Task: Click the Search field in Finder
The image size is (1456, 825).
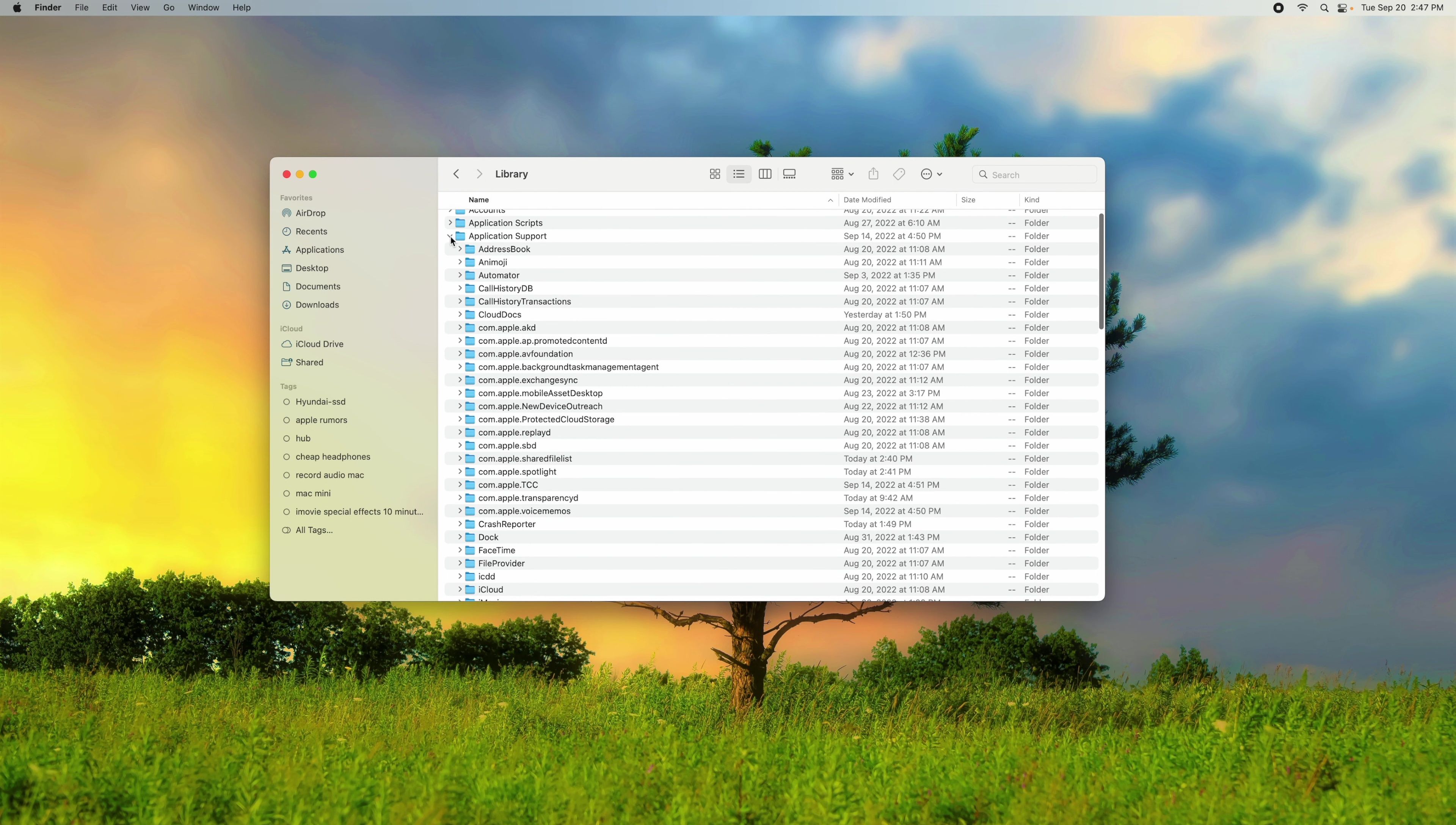Action: pyautogui.click(x=1034, y=174)
